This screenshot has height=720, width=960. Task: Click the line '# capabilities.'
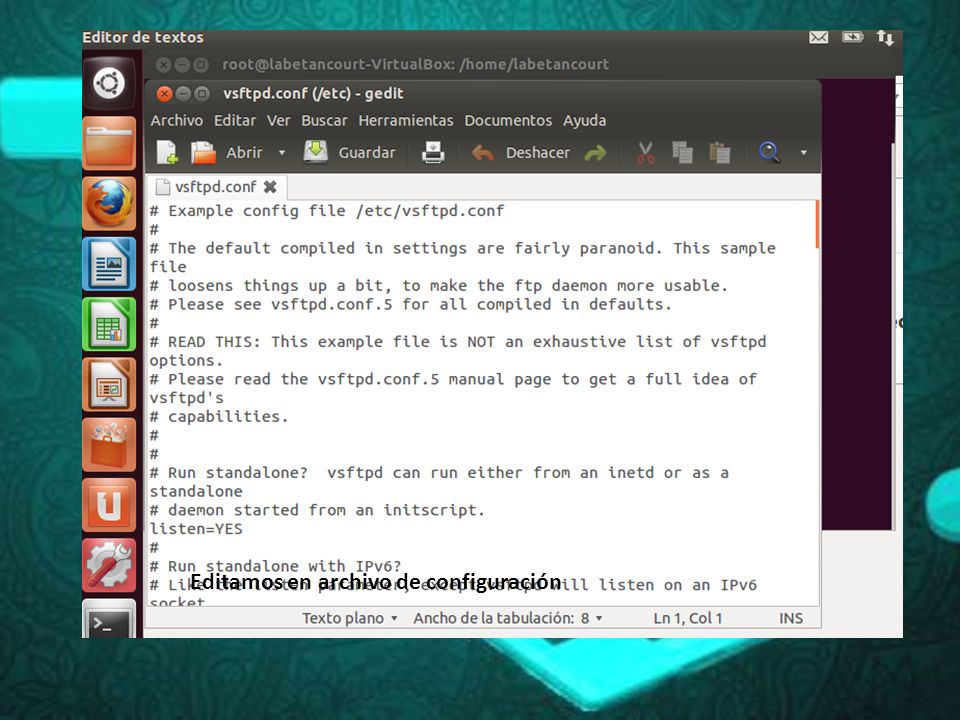point(219,417)
